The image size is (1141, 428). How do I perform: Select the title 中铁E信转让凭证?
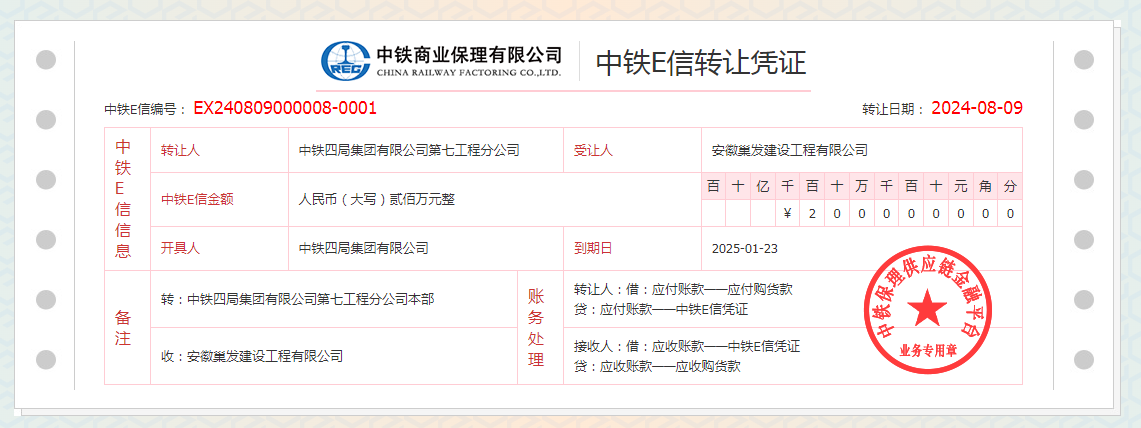[x=700, y=62]
